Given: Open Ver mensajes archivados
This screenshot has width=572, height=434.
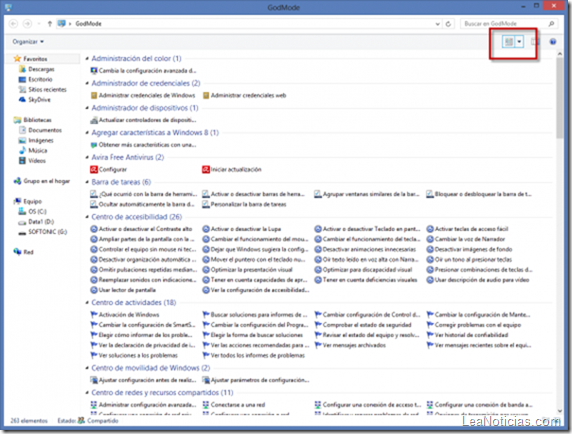Looking at the screenshot, I should pyautogui.click(x=350, y=345).
